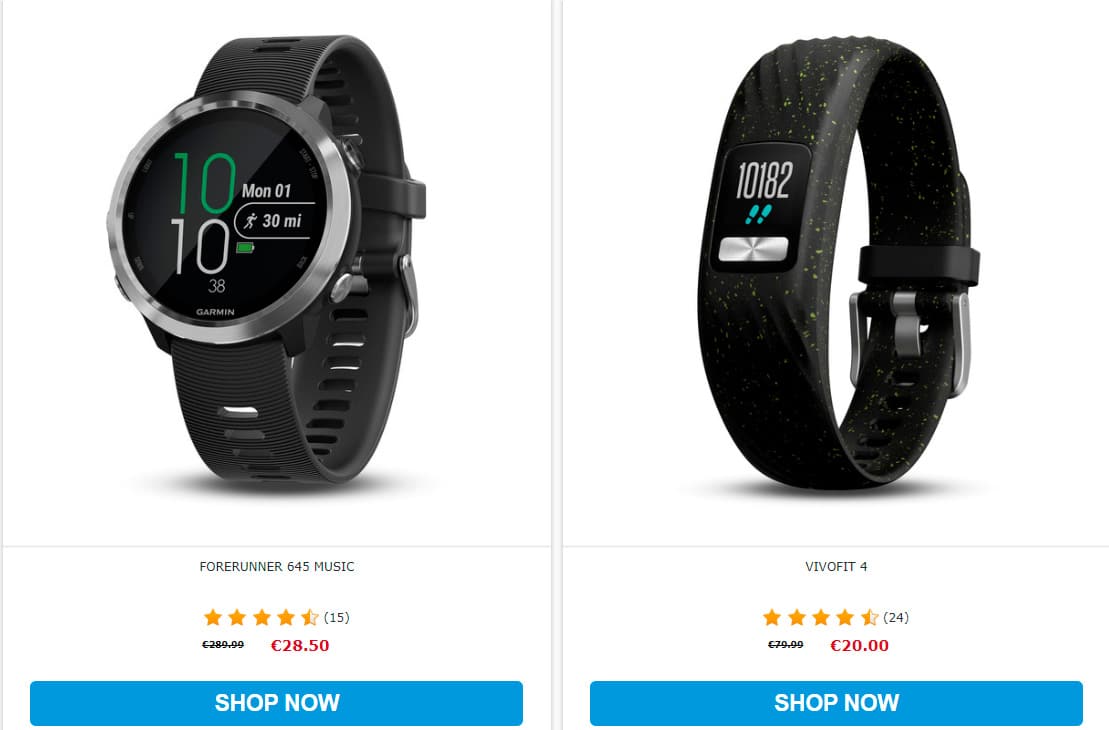The height and width of the screenshot is (730, 1109).
Task: Click the crossed-out €79.99 original price
Action: tap(786, 645)
